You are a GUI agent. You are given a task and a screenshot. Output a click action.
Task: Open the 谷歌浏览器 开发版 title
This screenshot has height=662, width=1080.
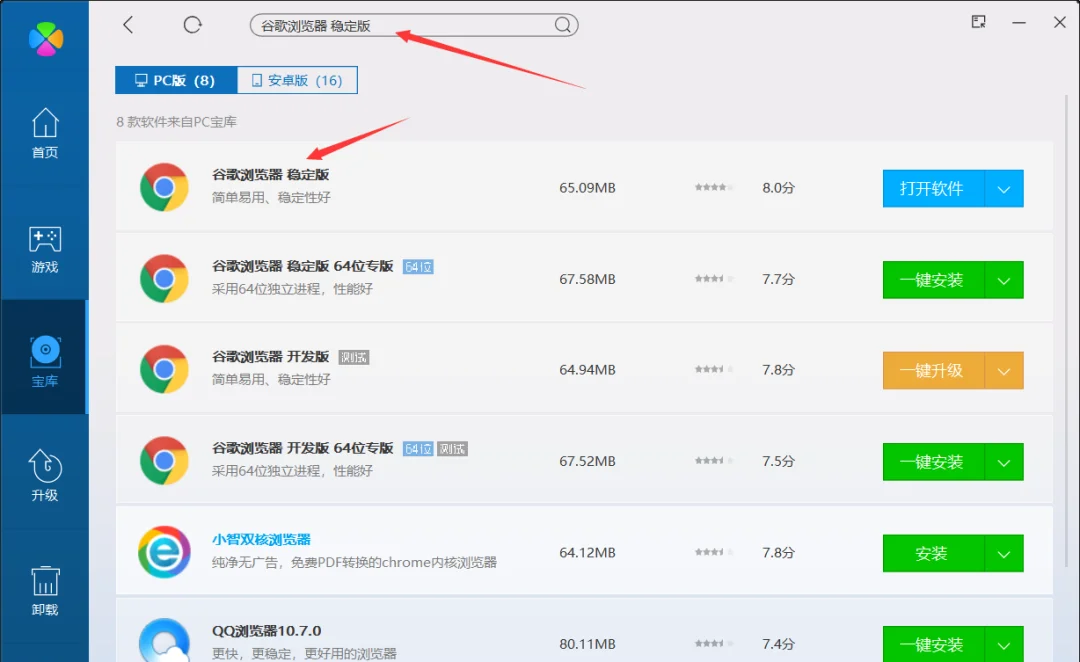click(270, 357)
